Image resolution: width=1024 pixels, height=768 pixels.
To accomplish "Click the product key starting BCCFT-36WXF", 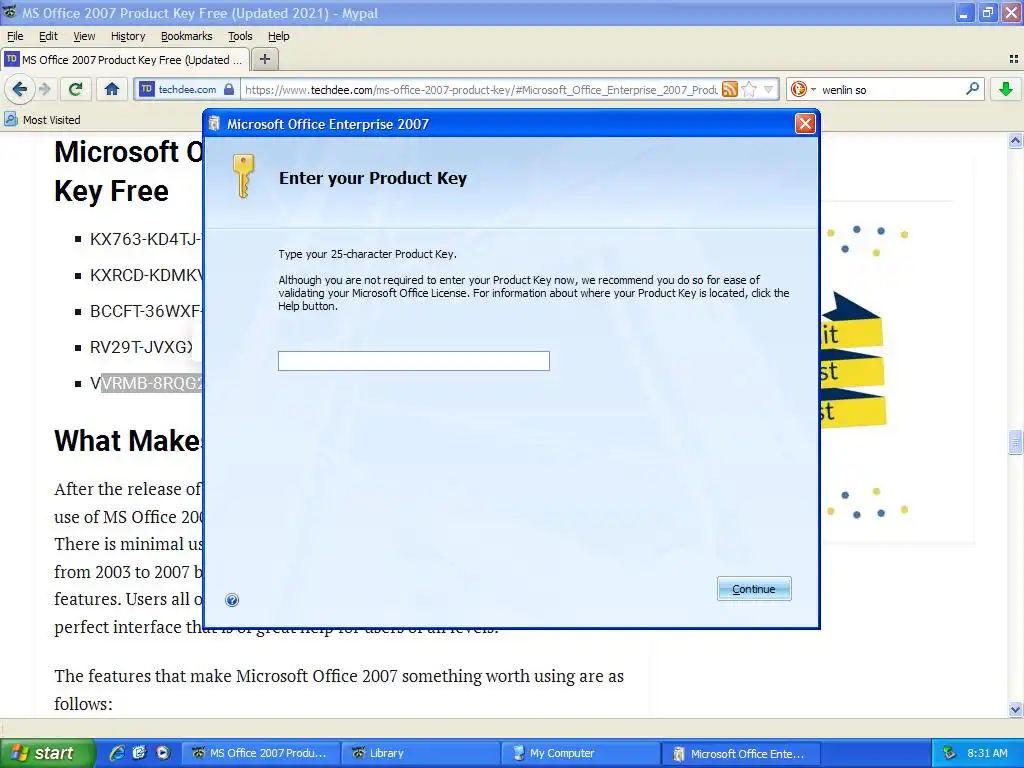I will (x=146, y=311).
